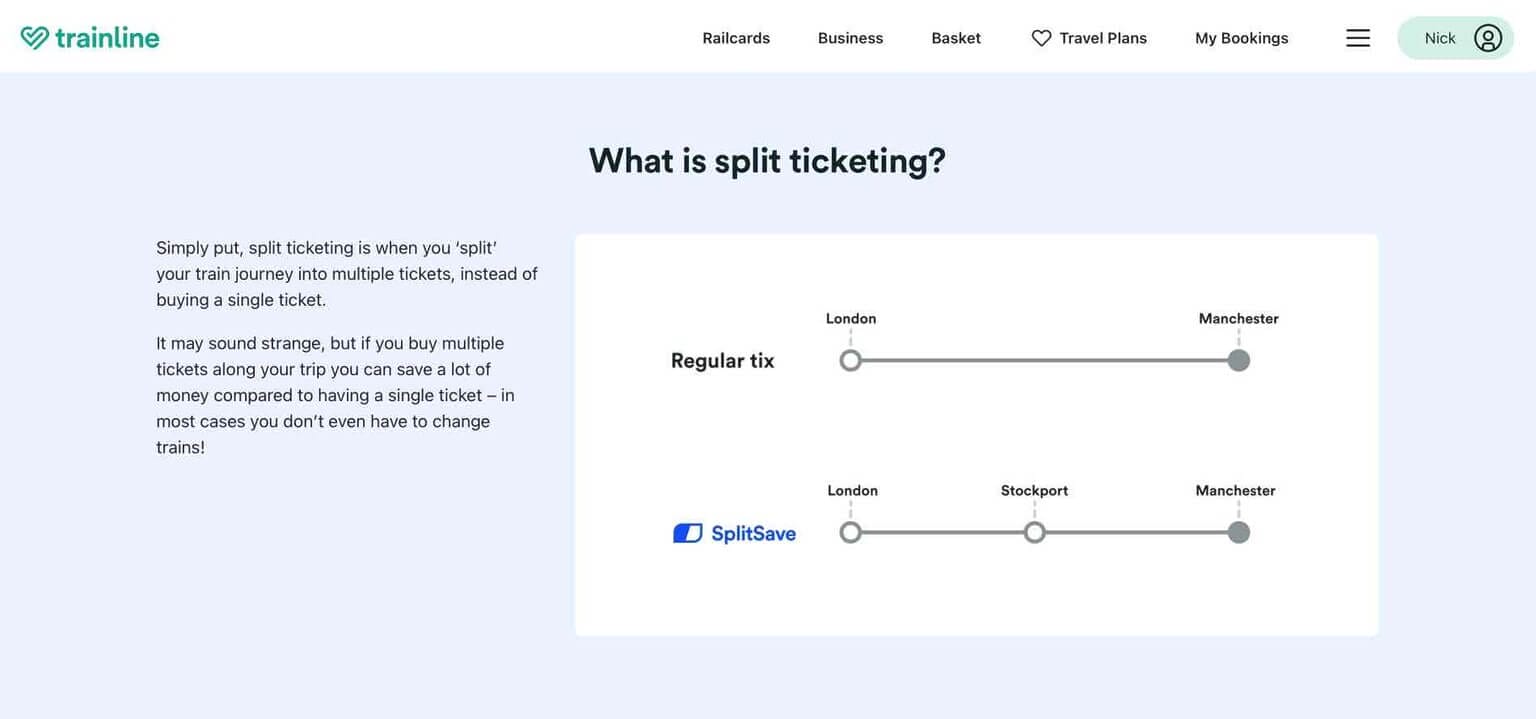Click the SplitSave ticket icon
The height and width of the screenshot is (719, 1536).
(687, 532)
